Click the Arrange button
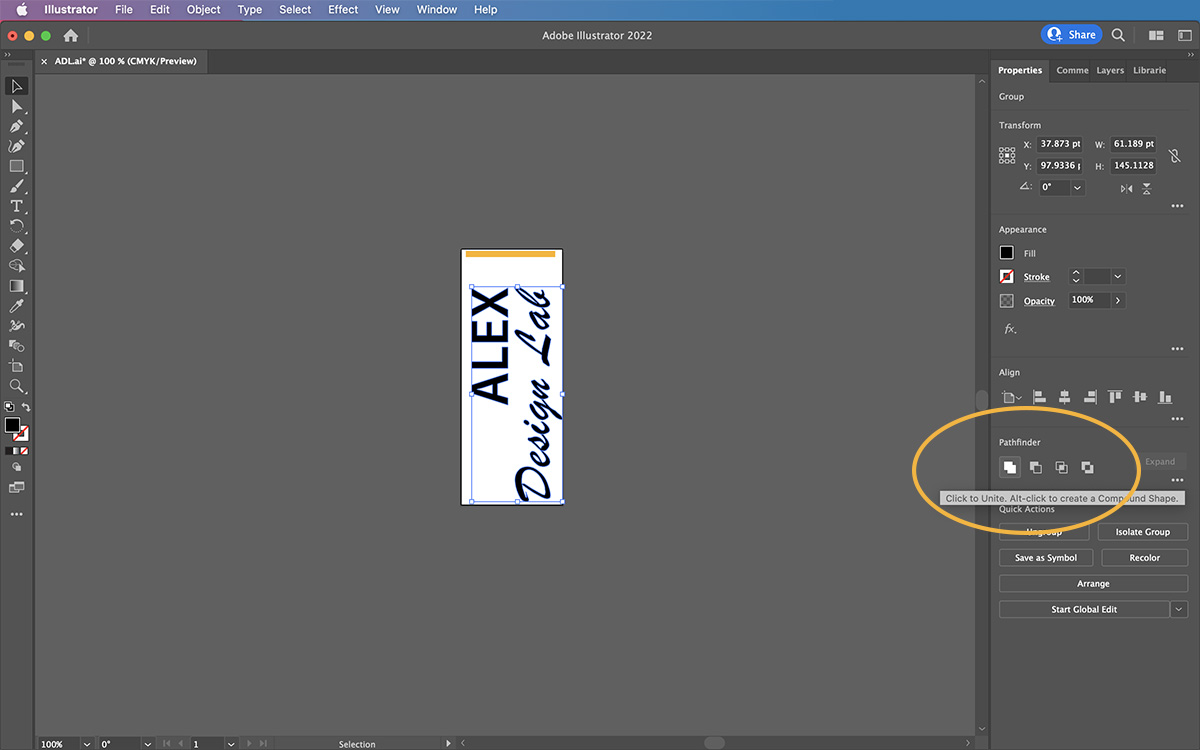Viewport: 1200px width, 750px height. tap(1093, 583)
